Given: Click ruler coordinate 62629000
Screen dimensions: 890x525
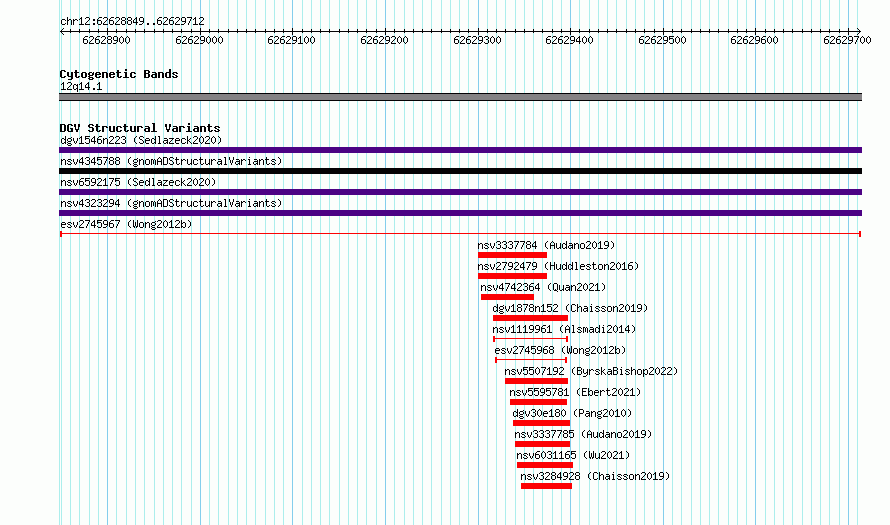Looking at the screenshot, I should point(199,40).
